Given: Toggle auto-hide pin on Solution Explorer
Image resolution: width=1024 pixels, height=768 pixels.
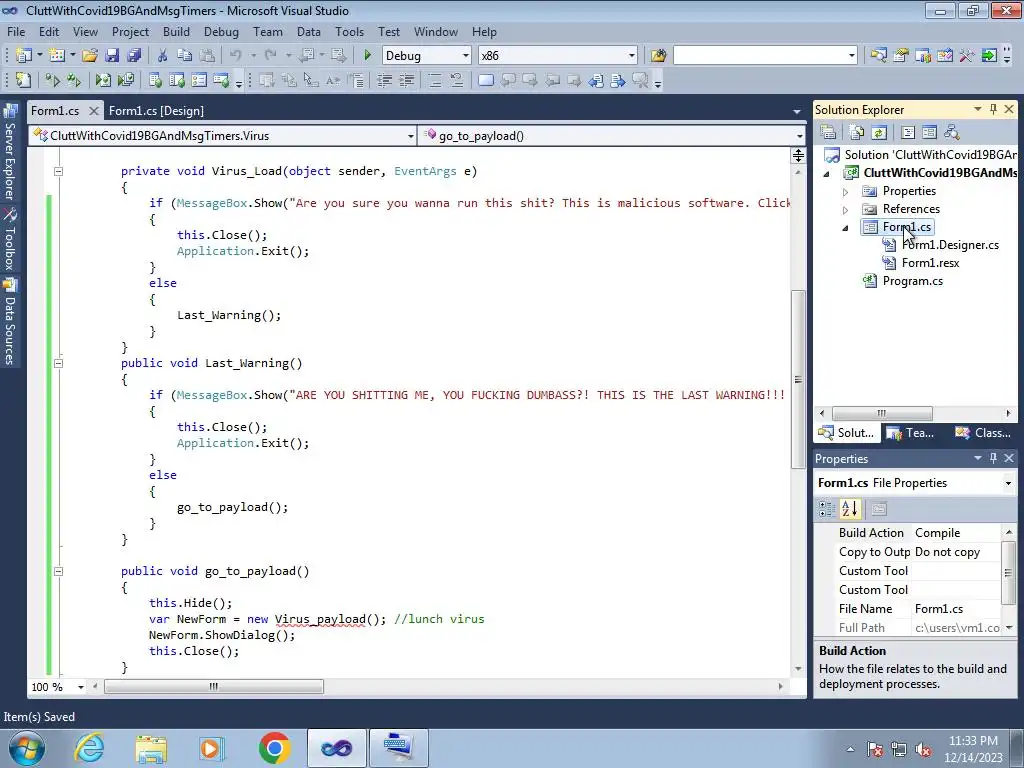Looking at the screenshot, I should click(993, 110).
